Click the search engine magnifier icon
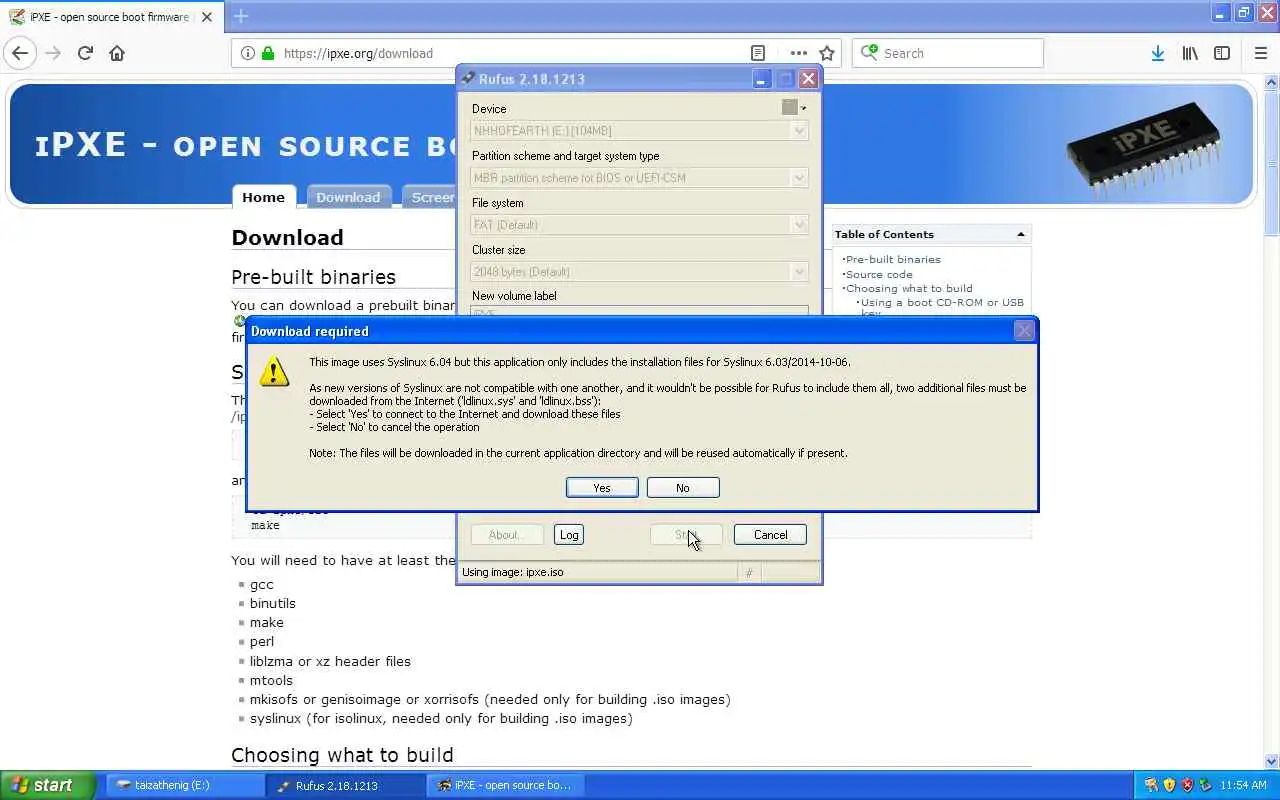The image size is (1280, 800). click(869, 53)
